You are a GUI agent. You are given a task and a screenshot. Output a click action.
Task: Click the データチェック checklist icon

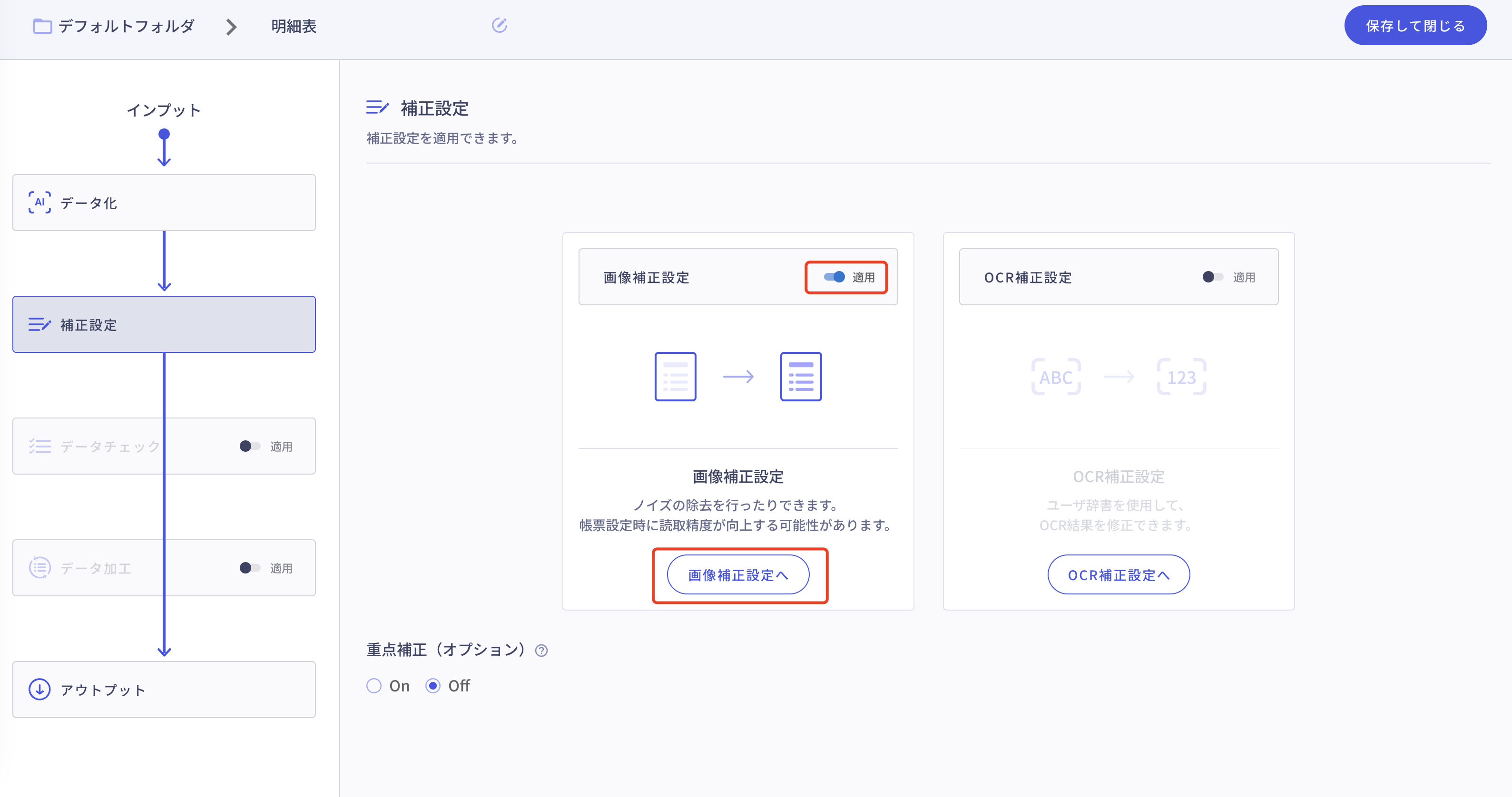point(40,447)
